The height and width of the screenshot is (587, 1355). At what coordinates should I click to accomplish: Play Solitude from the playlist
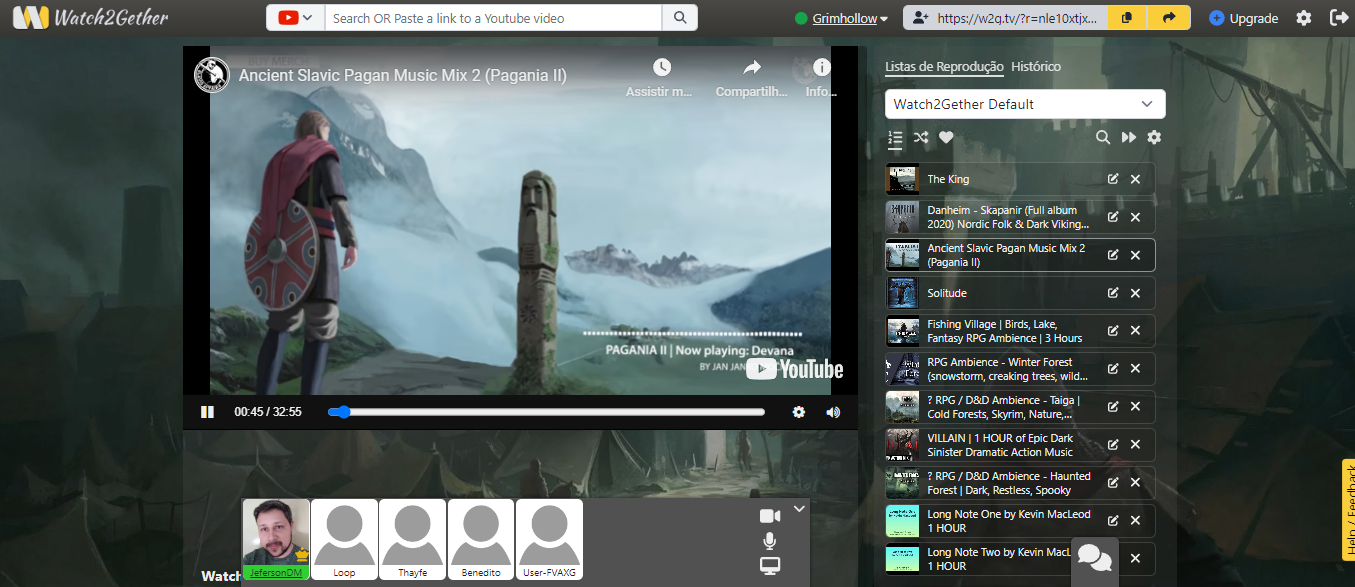(x=947, y=293)
